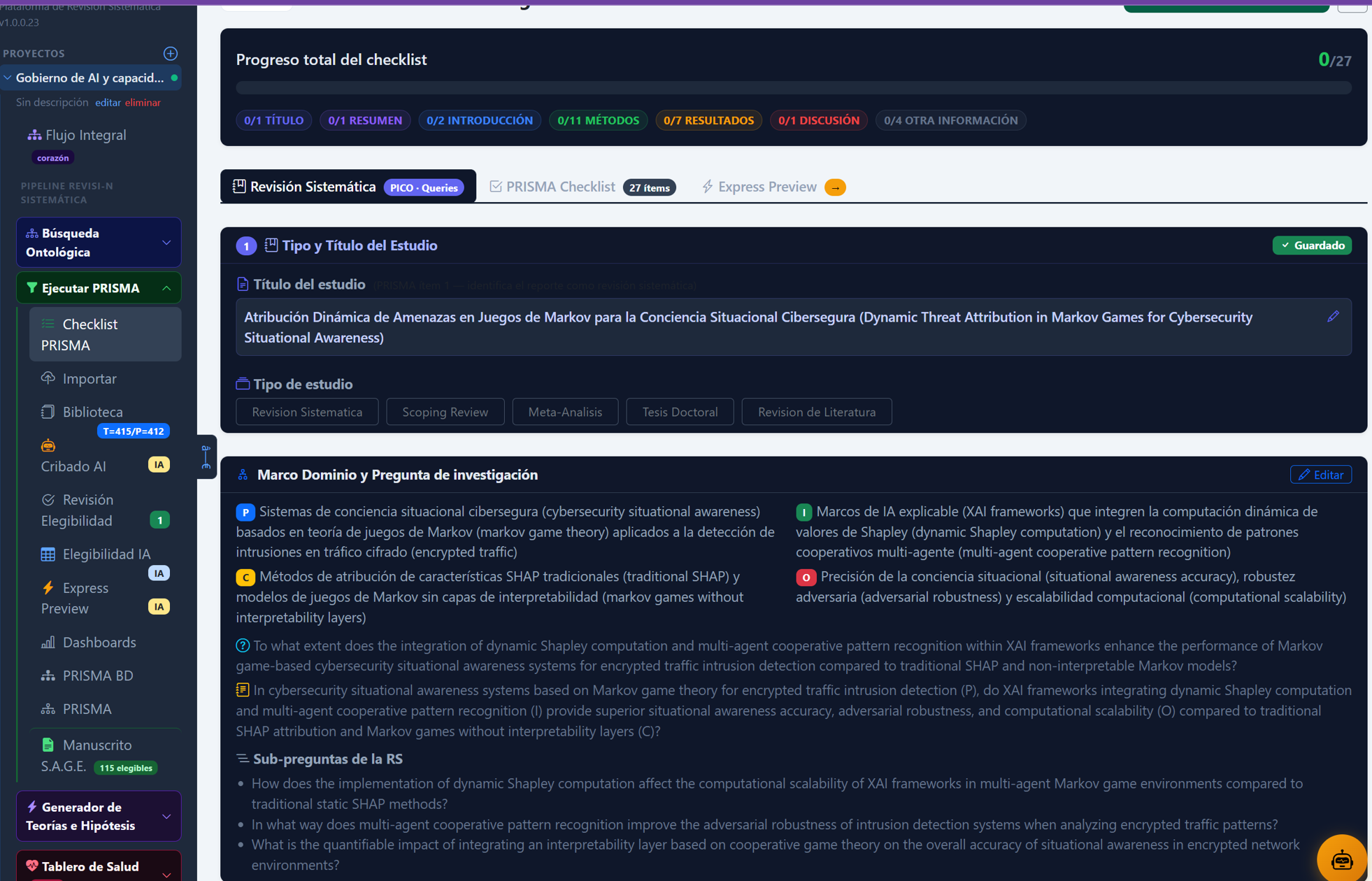Click the Express Preview lightning icon in sidebar
Image resolution: width=1372 pixels, height=881 pixels.
(x=48, y=587)
